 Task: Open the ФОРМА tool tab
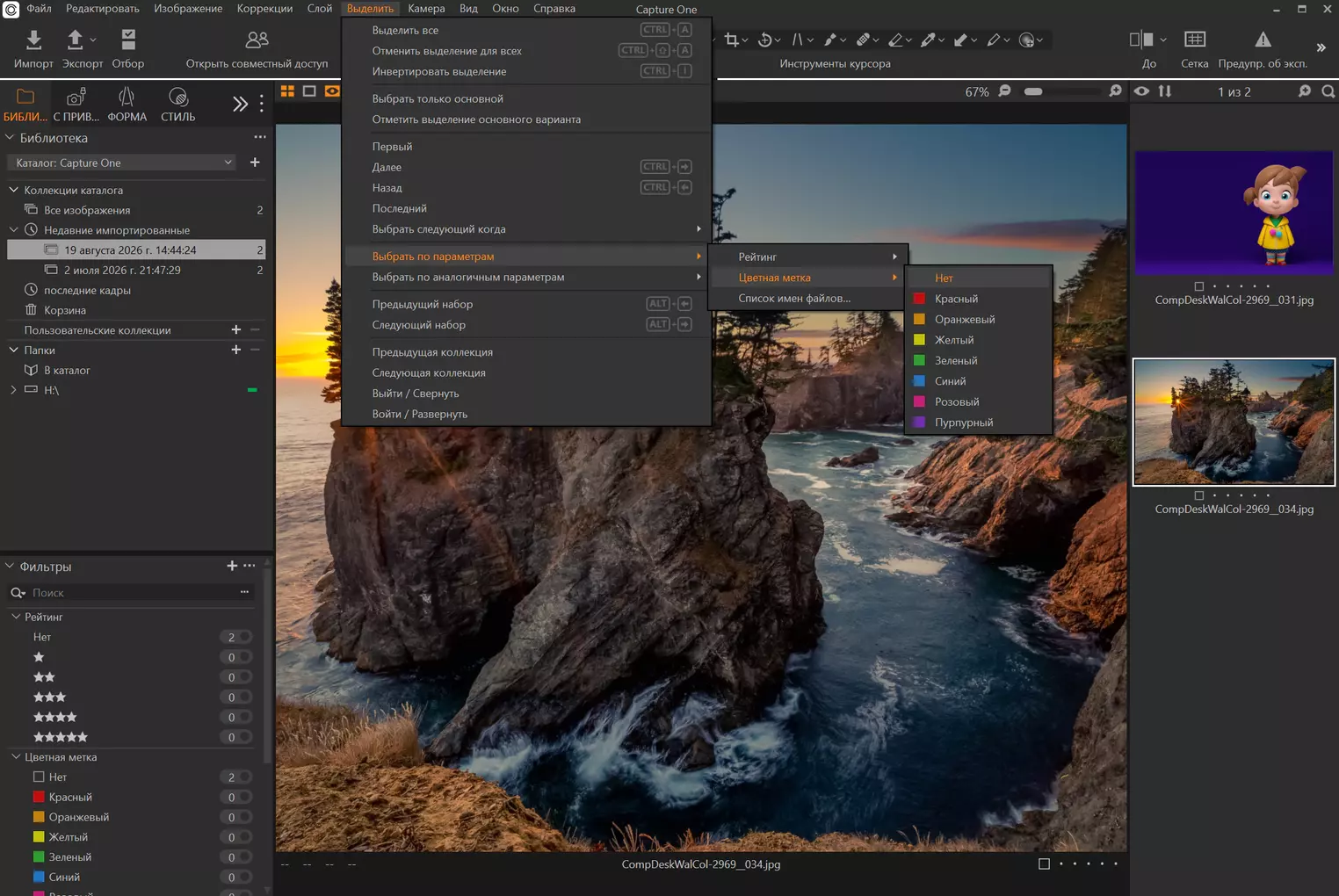pyautogui.click(x=127, y=104)
